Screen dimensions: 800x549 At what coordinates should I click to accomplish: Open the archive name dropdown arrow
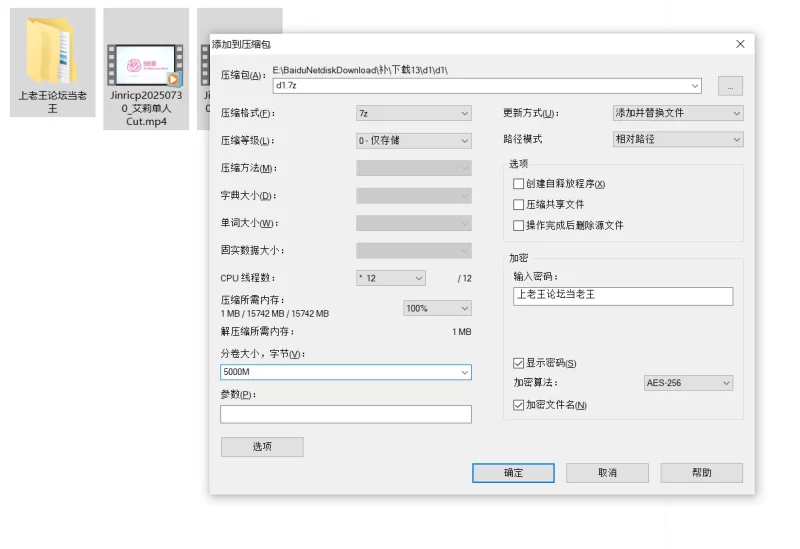(x=694, y=86)
